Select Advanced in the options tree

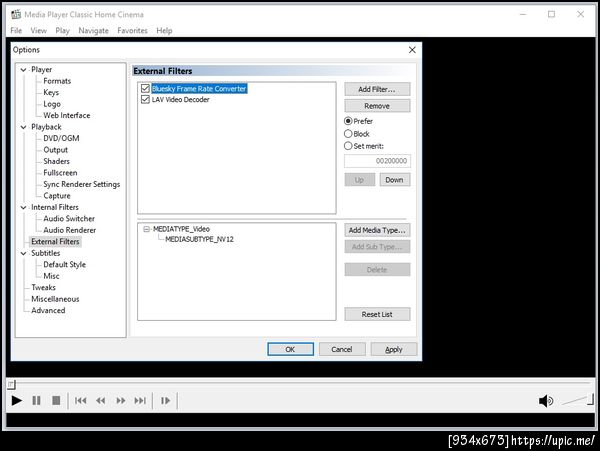click(x=48, y=311)
